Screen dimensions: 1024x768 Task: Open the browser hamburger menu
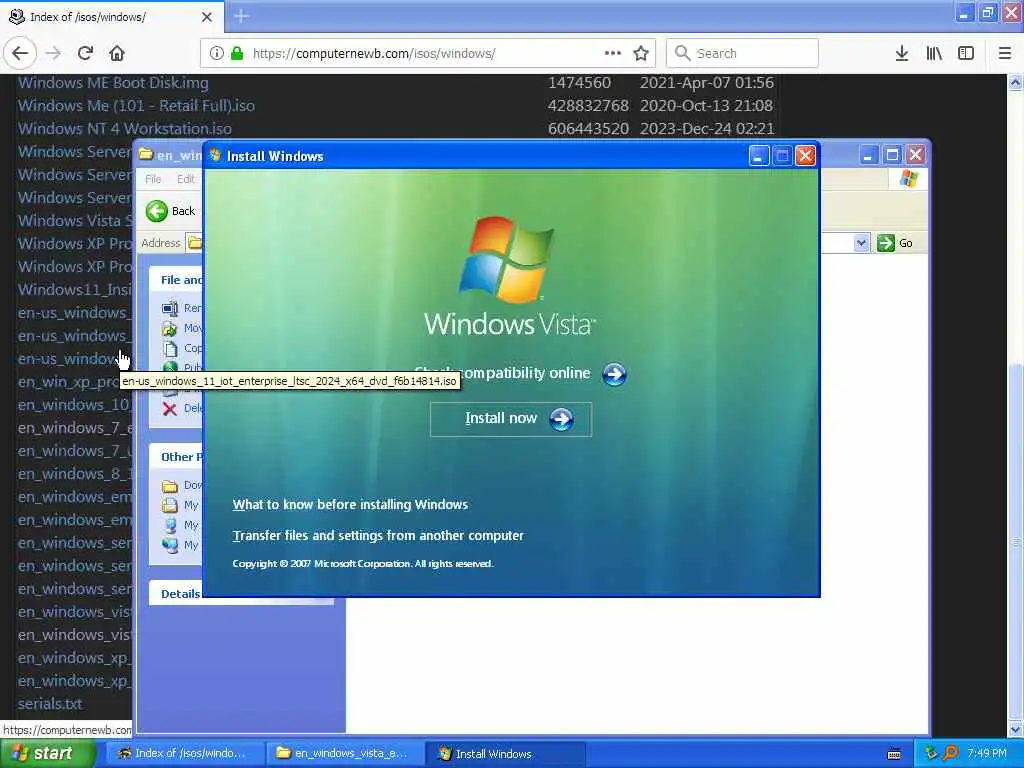click(1004, 54)
